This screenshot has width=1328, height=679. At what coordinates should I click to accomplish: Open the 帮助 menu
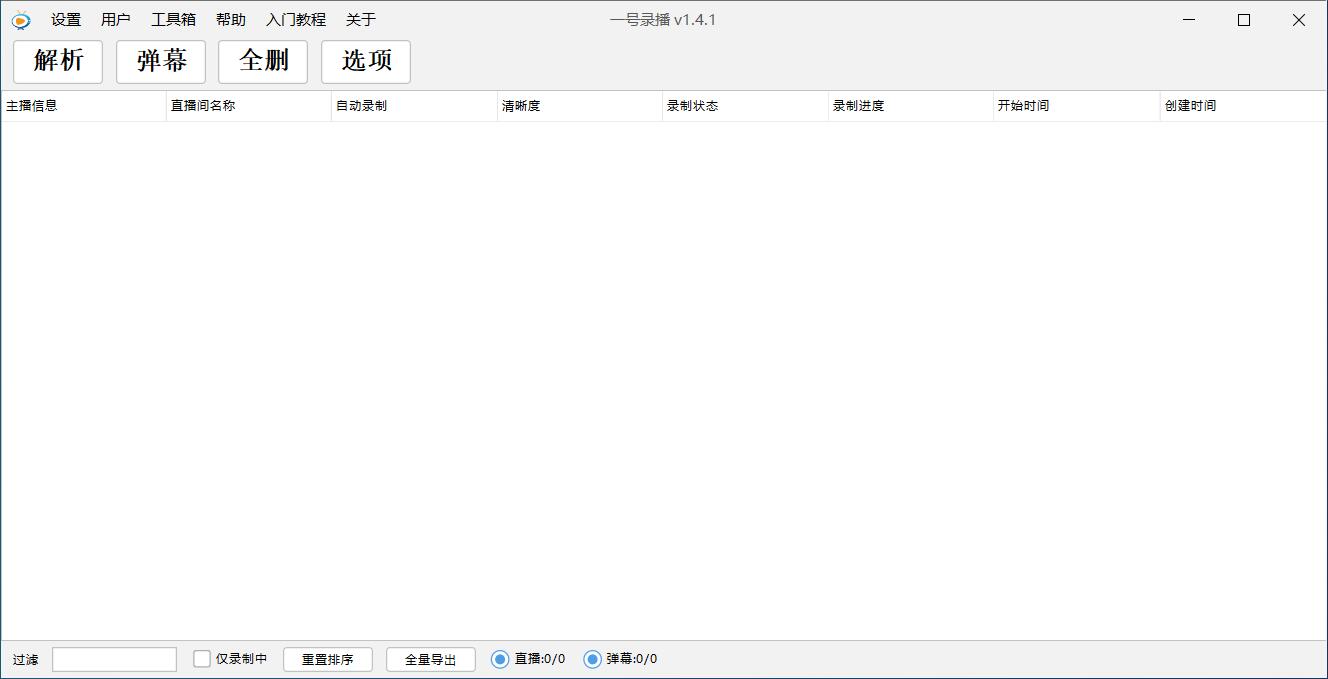tap(231, 19)
